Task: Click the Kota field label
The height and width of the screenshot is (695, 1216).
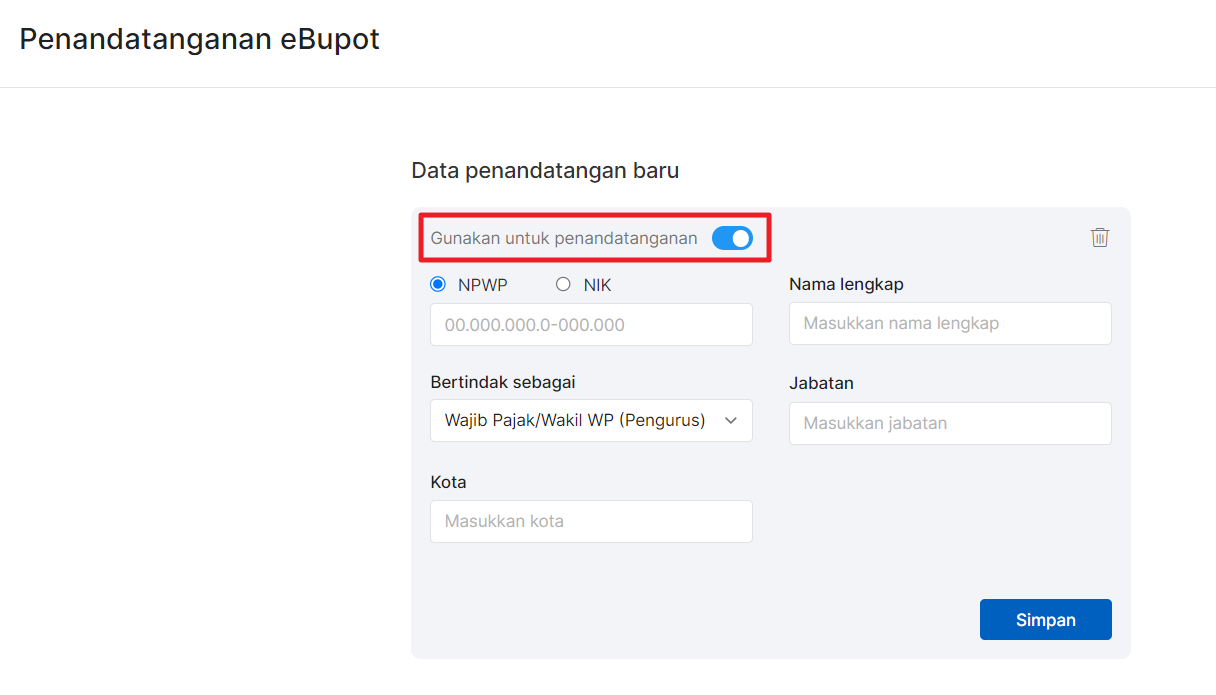Action: pyautogui.click(x=448, y=482)
